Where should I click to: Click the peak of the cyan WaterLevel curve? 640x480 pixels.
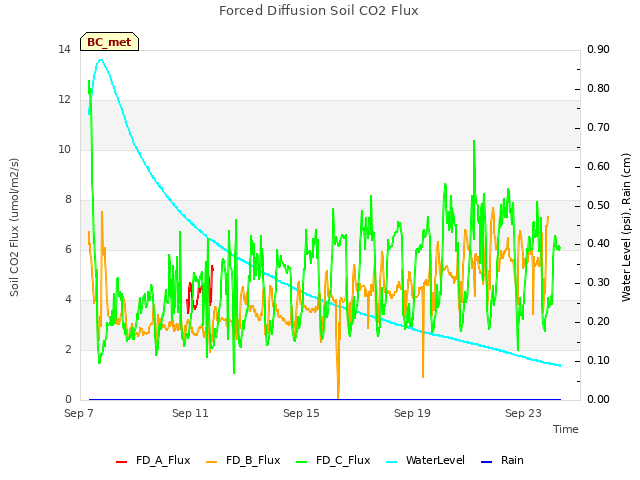pyautogui.click(x=101, y=60)
